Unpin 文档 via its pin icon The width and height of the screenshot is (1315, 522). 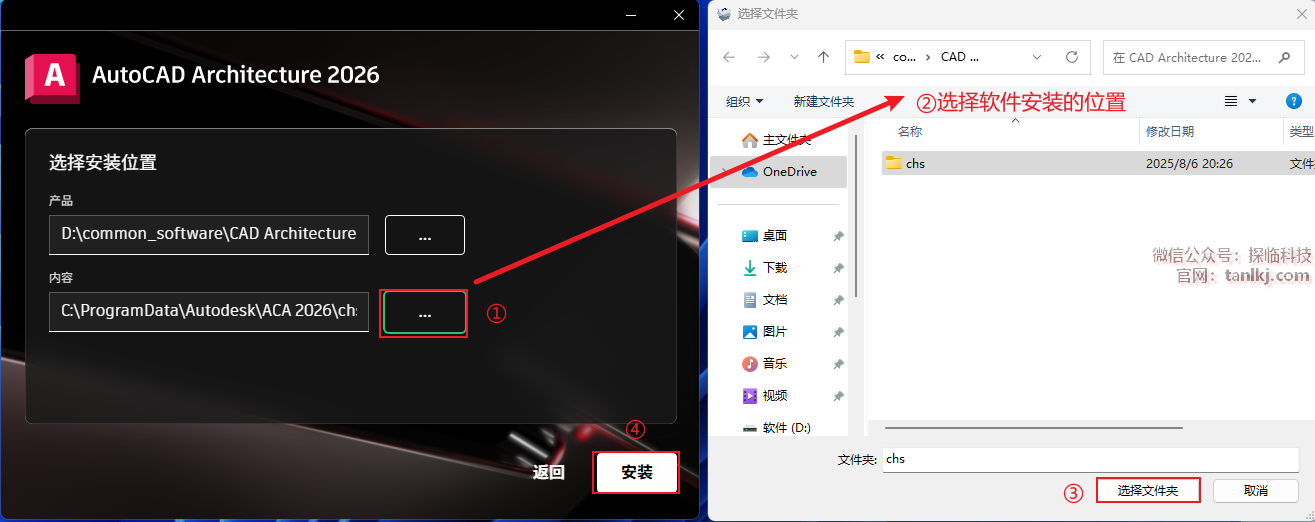(838, 300)
